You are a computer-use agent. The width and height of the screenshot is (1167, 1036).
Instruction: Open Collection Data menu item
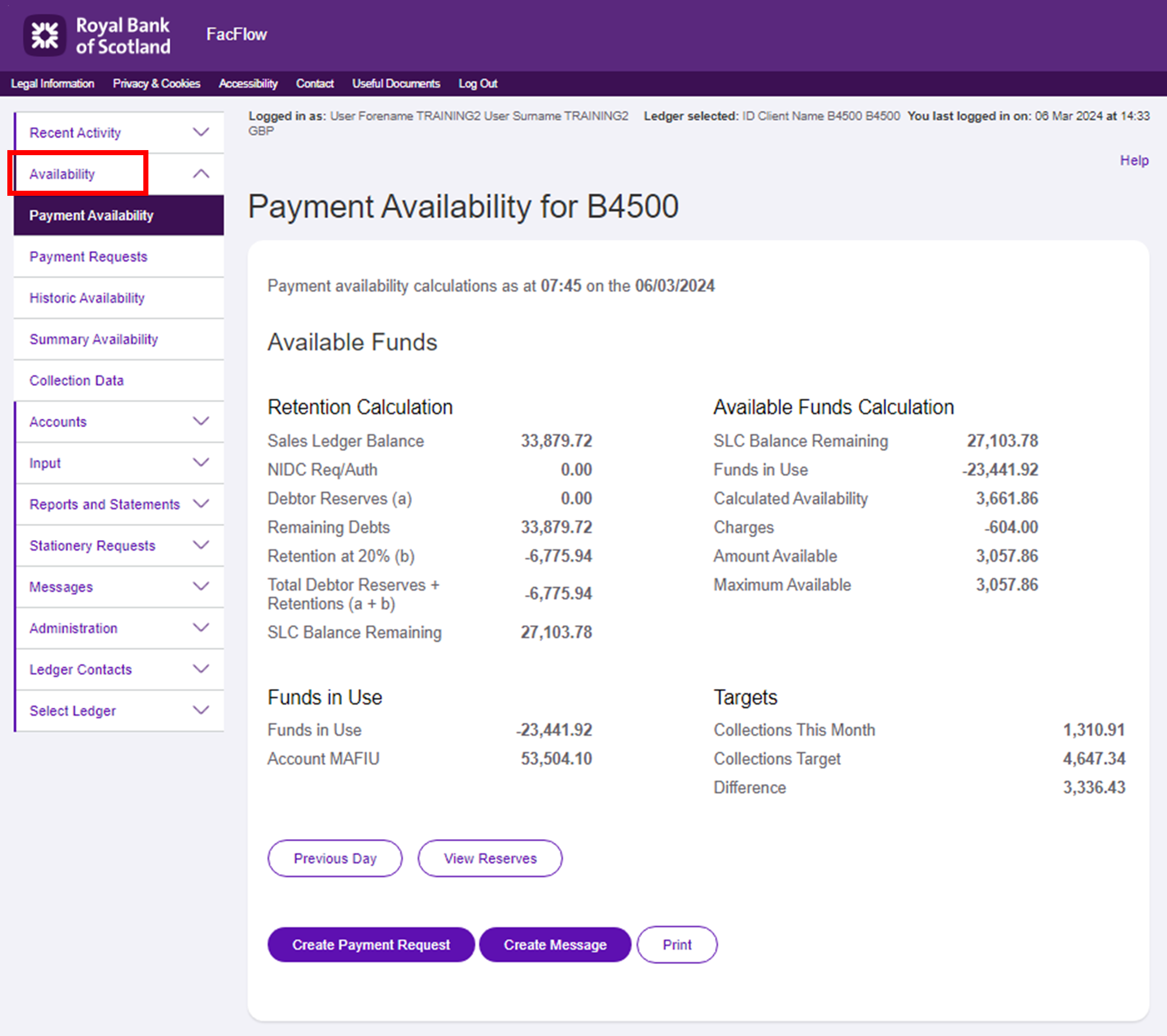point(77,380)
